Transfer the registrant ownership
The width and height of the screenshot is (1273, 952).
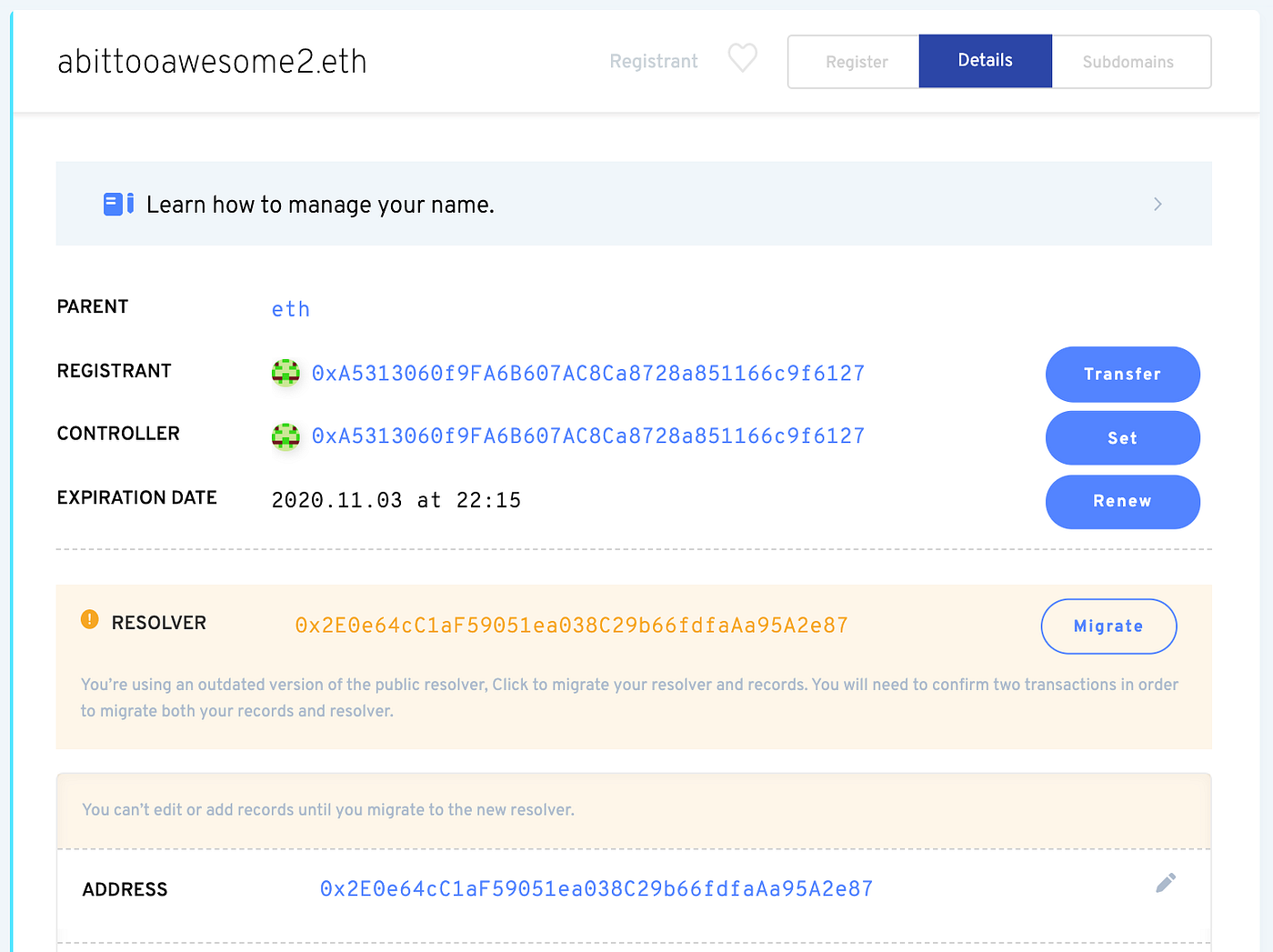[x=1123, y=374]
